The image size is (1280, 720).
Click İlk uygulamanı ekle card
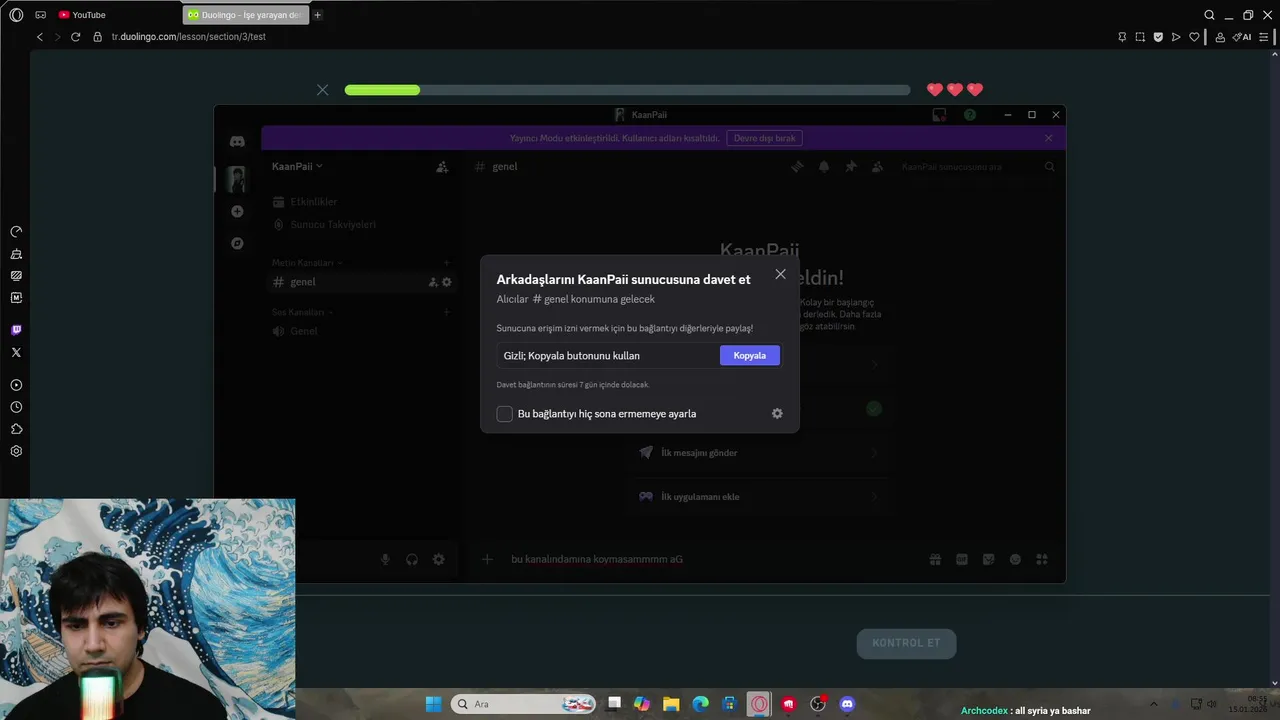(759, 497)
